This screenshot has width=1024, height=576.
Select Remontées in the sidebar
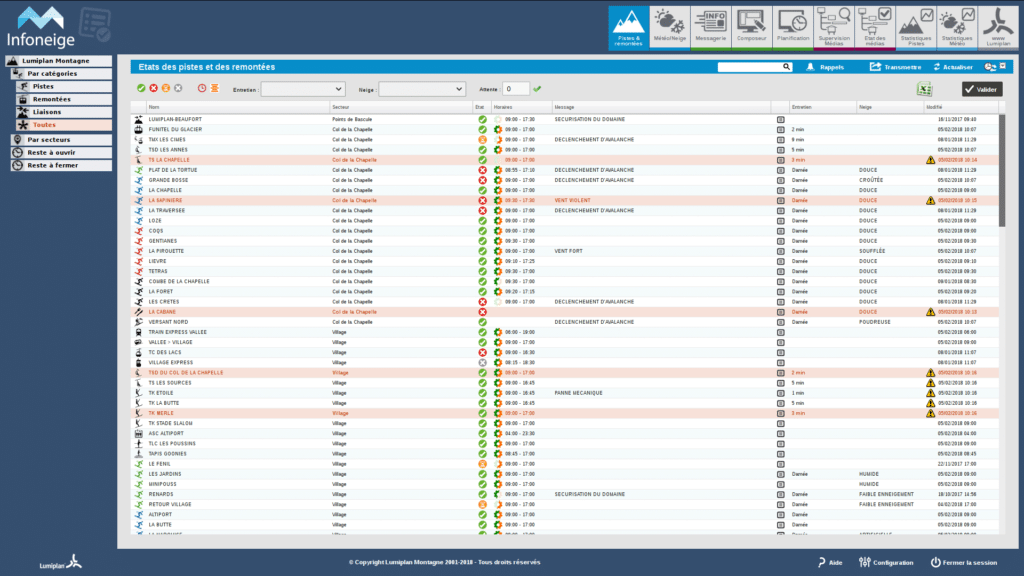(x=64, y=99)
